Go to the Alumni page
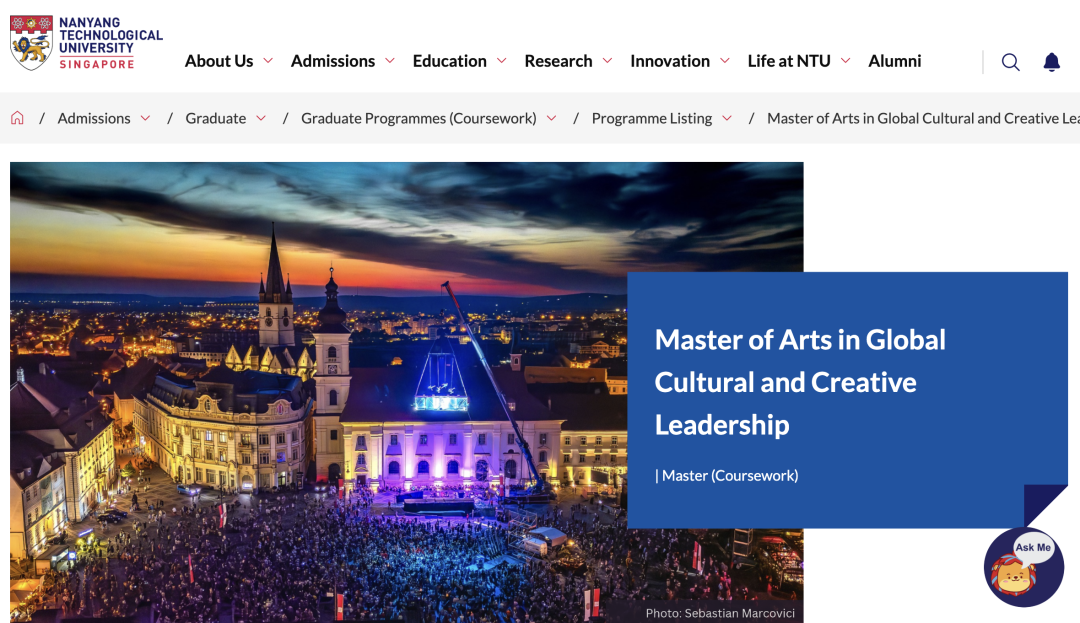This screenshot has width=1080, height=623. tap(895, 61)
